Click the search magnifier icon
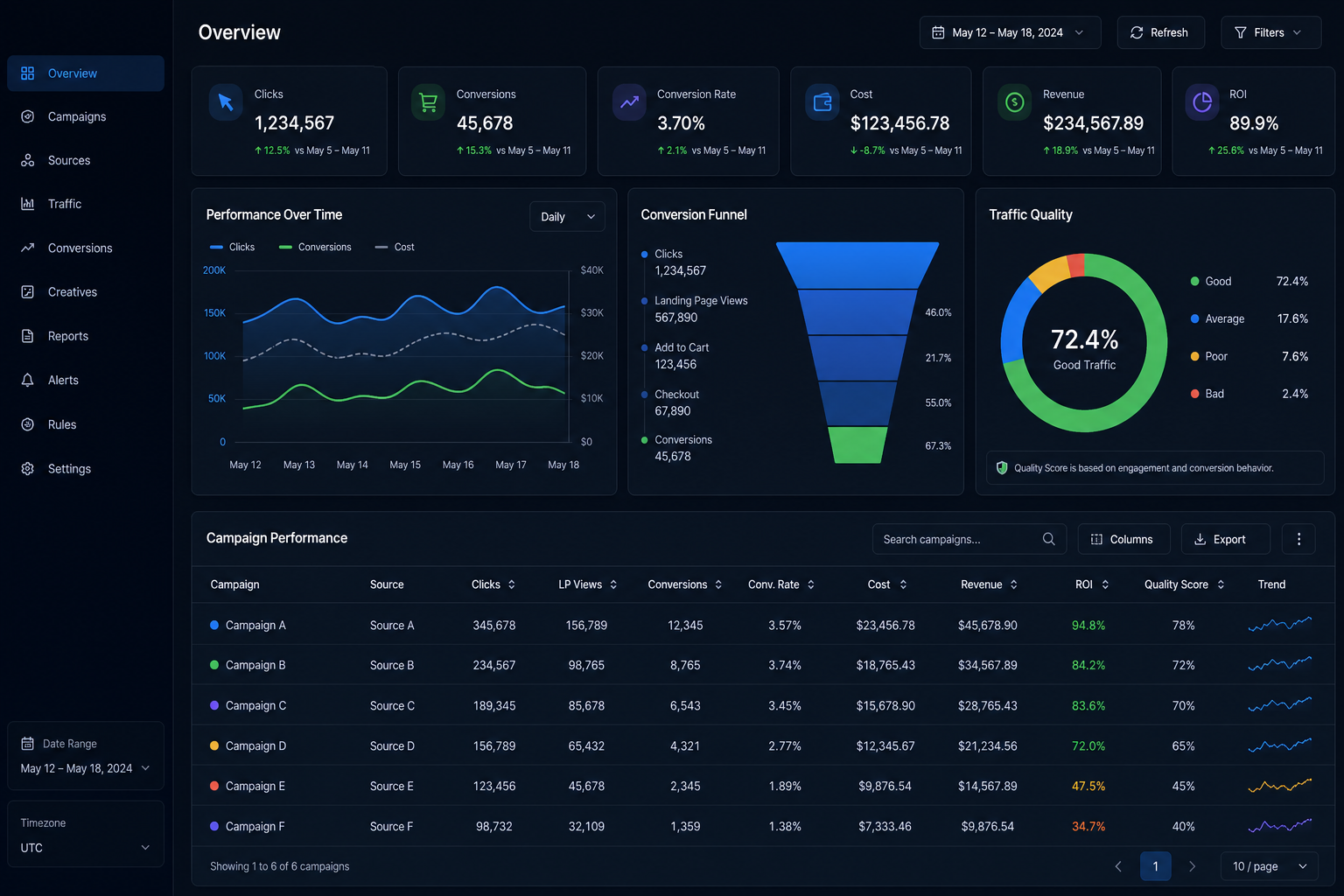The height and width of the screenshot is (896, 1344). (1048, 539)
